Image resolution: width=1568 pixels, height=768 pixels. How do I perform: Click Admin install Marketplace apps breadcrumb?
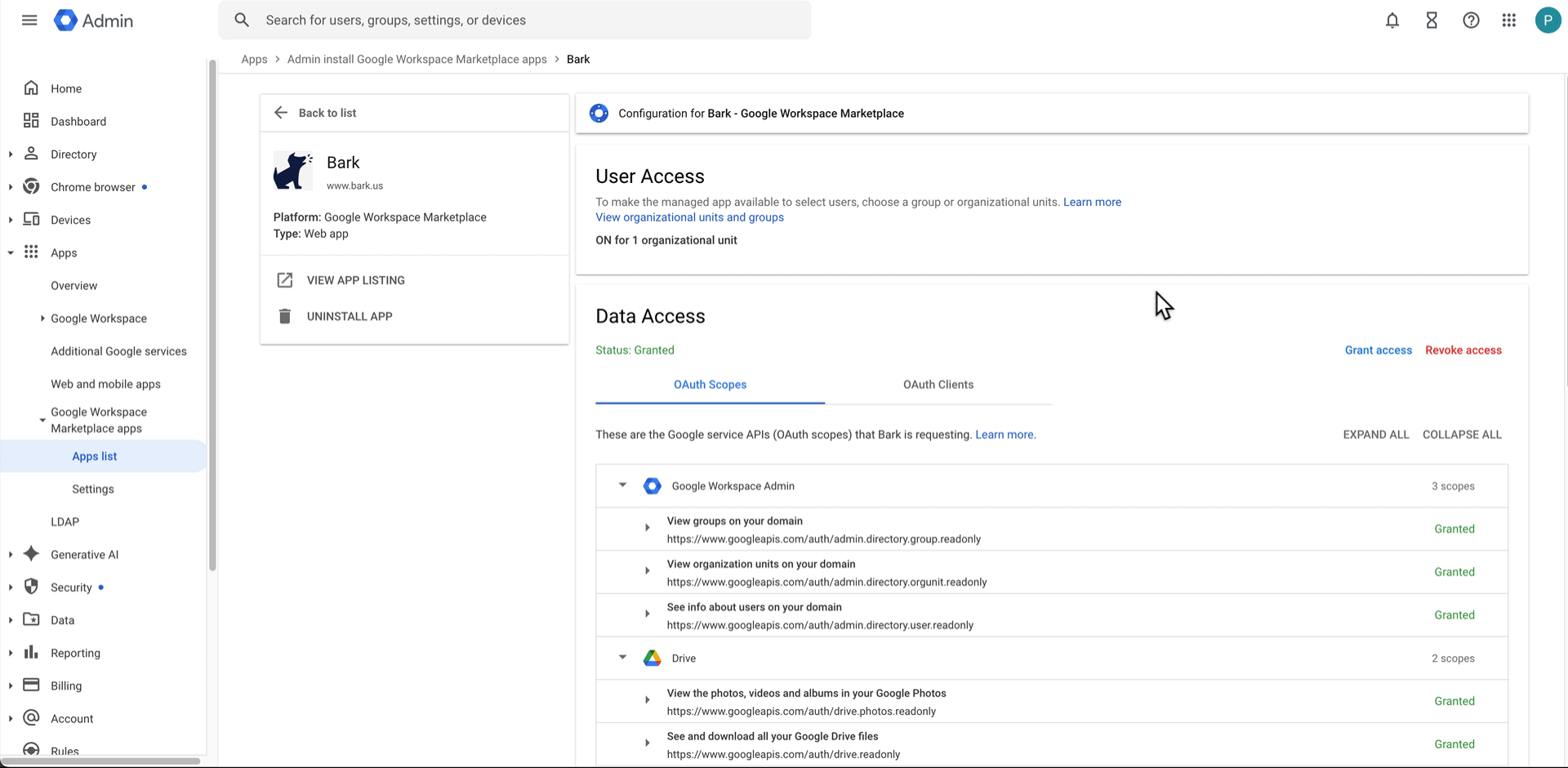point(416,59)
